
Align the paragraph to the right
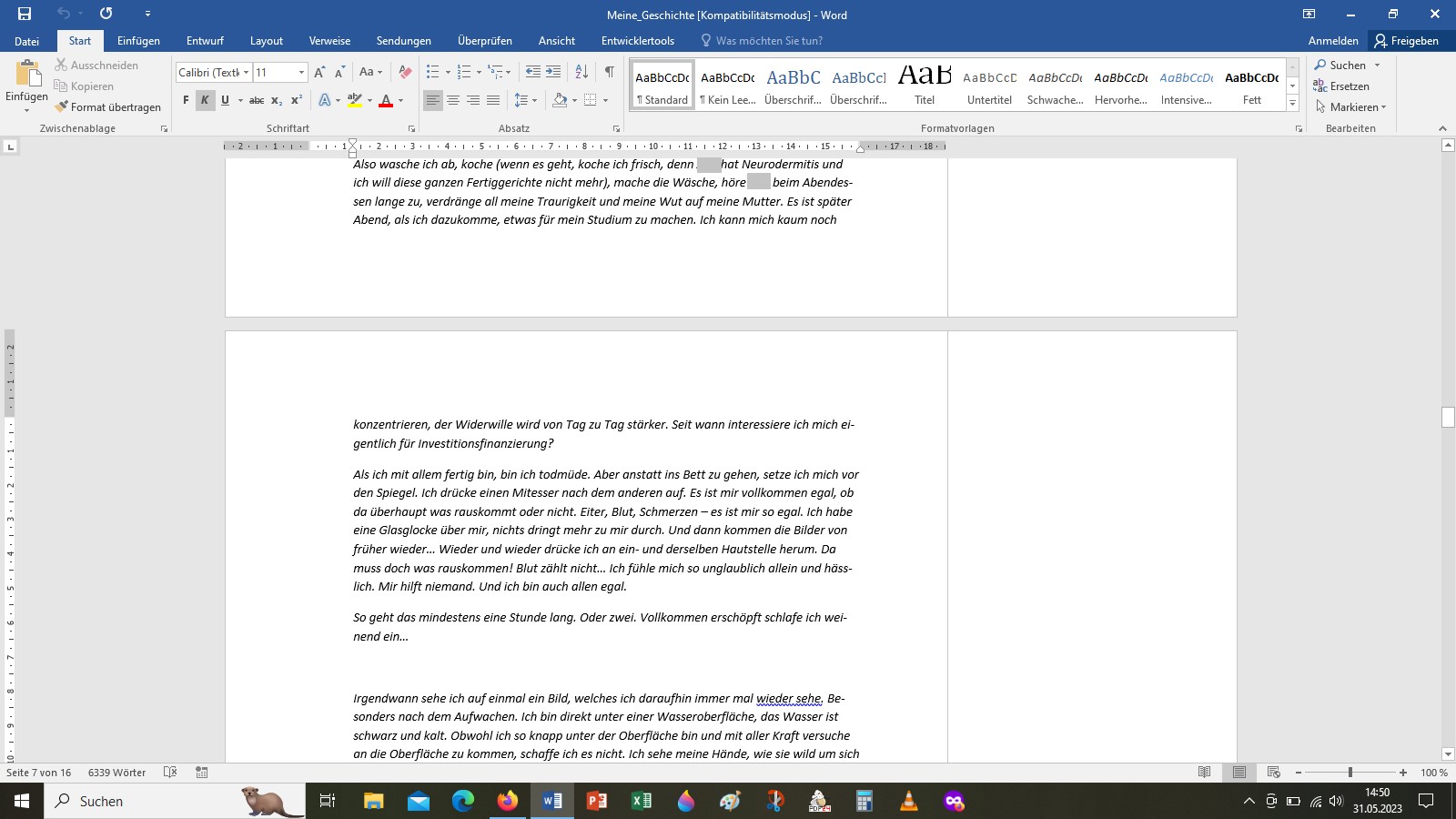[x=473, y=100]
